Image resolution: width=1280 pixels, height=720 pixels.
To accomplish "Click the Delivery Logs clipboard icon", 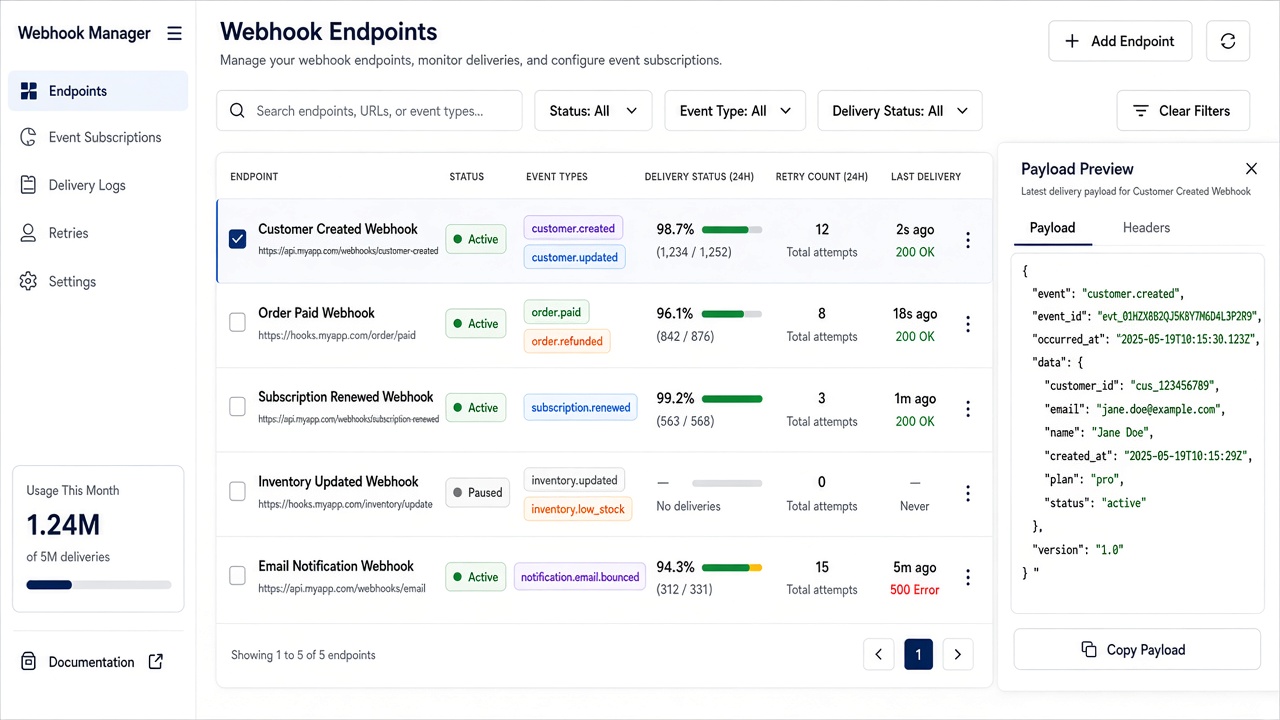I will (29, 185).
